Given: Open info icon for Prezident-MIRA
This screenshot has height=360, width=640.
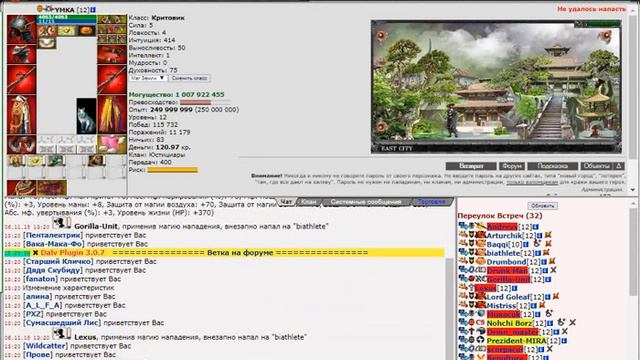Looking at the screenshot, I should (x=564, y=341).
